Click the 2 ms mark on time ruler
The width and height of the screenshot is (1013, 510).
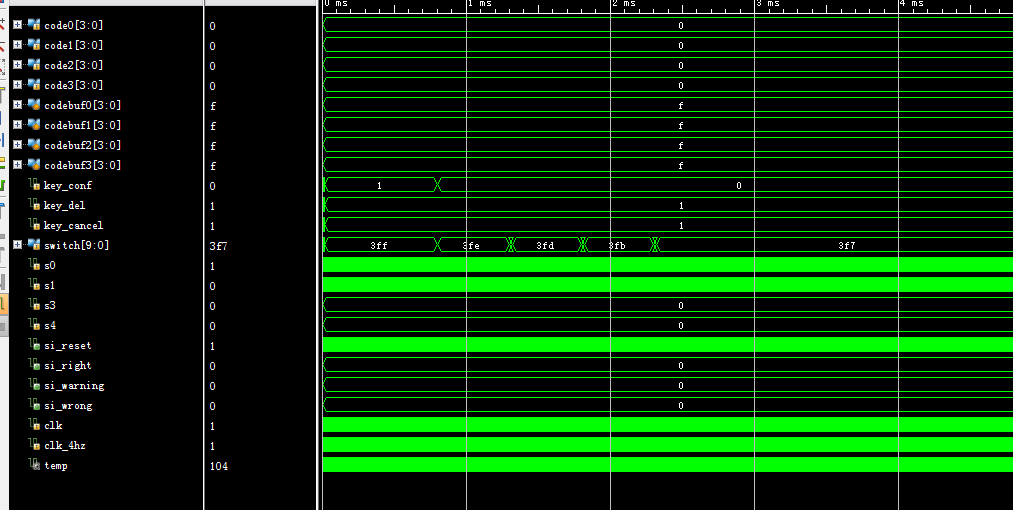(x=623, y=4)
